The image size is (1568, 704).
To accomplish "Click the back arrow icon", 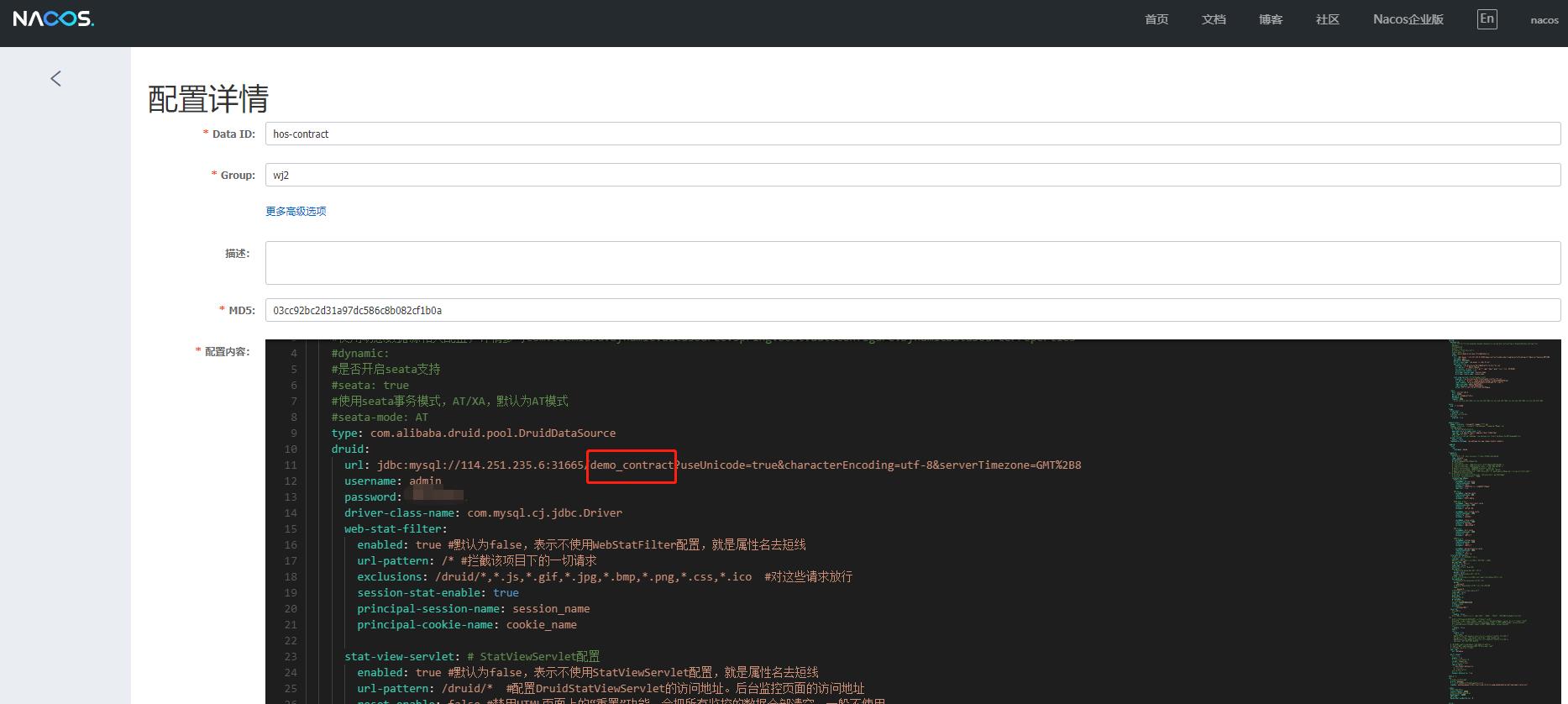I will 56,79.
